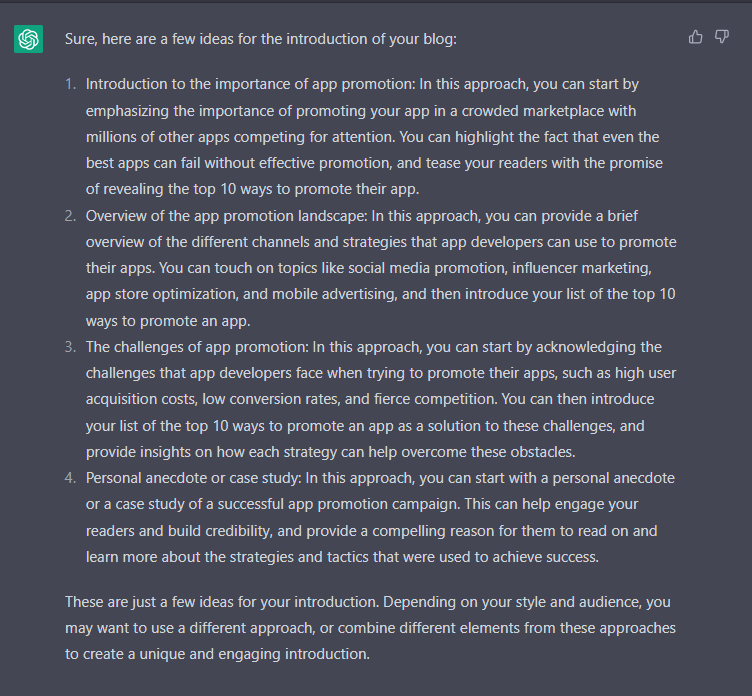Viewport: 752px width, 696px height.
Task: Click "Overview of the app promotion landscape" text
Action: (226, 216)
